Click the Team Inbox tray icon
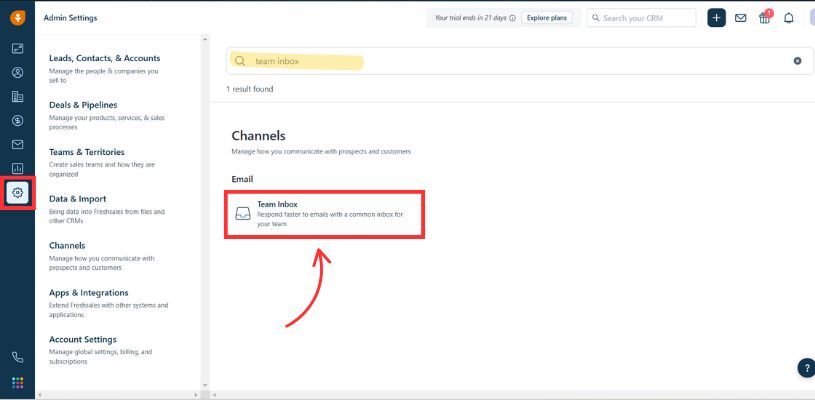 pos(243,214)
